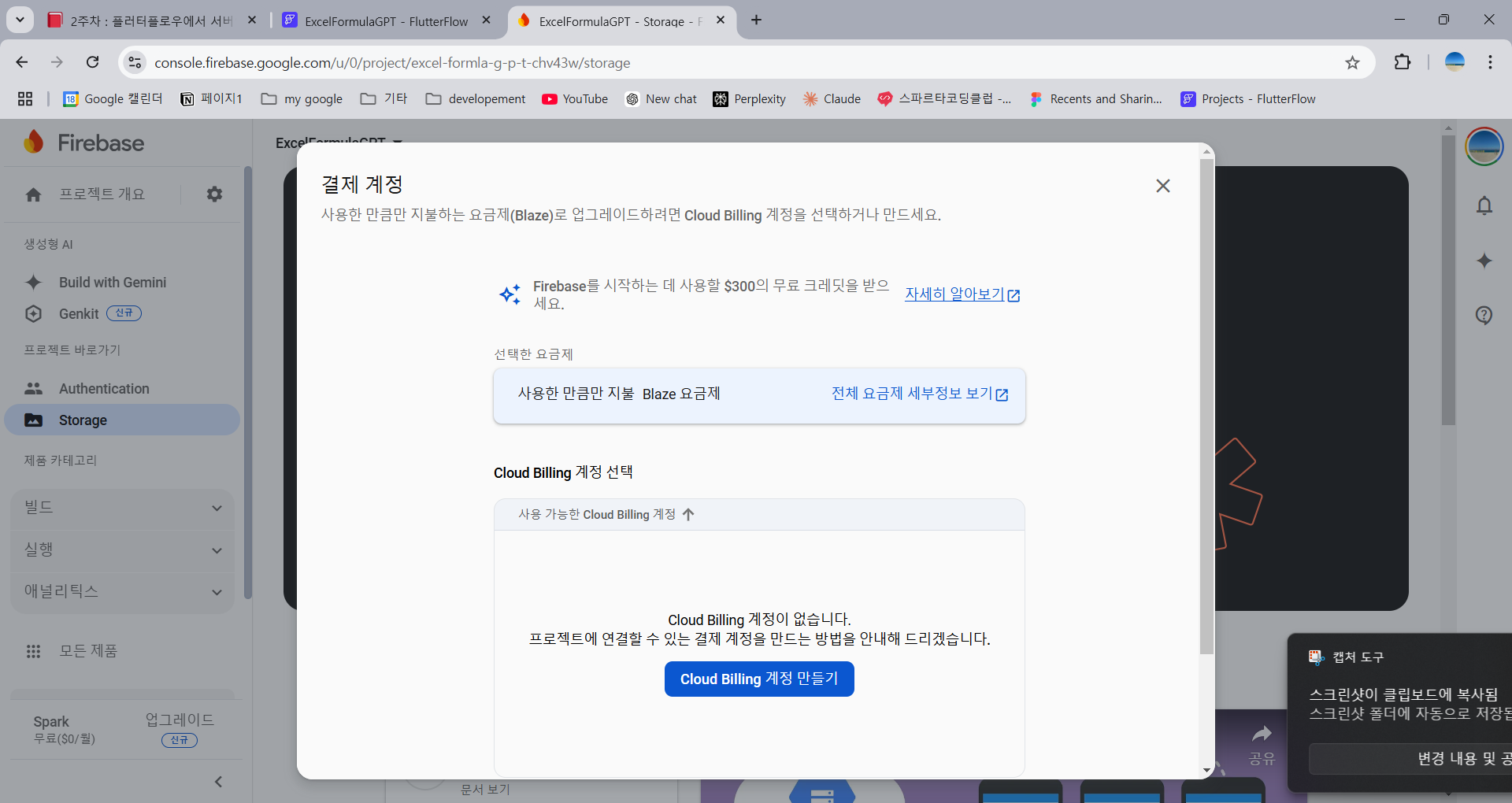Click the 공유 share icon
1512x803 pixels.
coord(1262,744)
